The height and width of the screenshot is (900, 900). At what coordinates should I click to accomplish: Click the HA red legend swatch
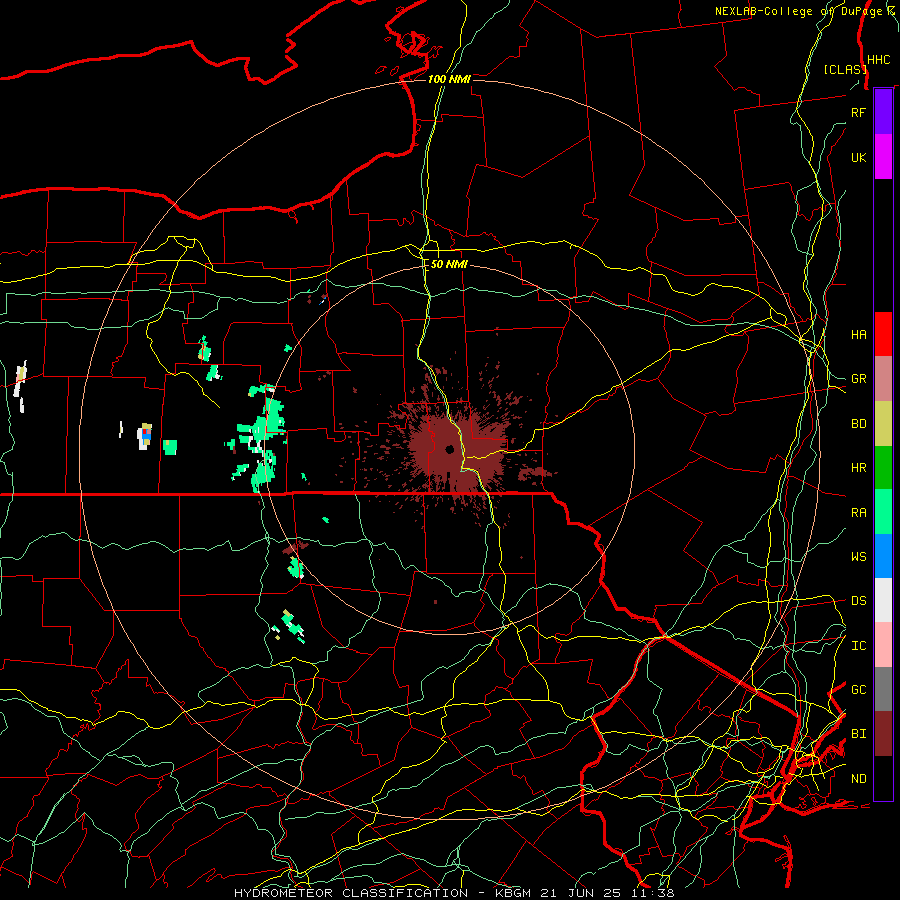(883, 334)
